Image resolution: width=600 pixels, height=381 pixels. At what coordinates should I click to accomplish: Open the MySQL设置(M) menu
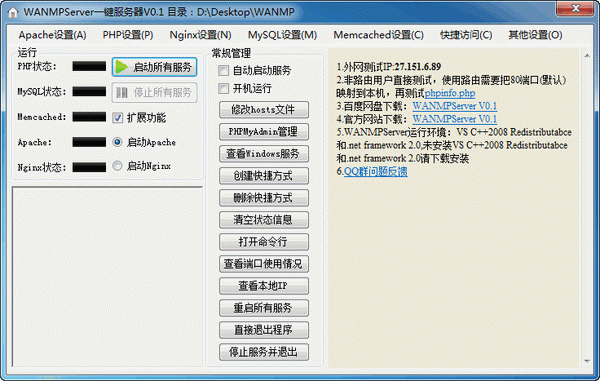pos(282,35)
